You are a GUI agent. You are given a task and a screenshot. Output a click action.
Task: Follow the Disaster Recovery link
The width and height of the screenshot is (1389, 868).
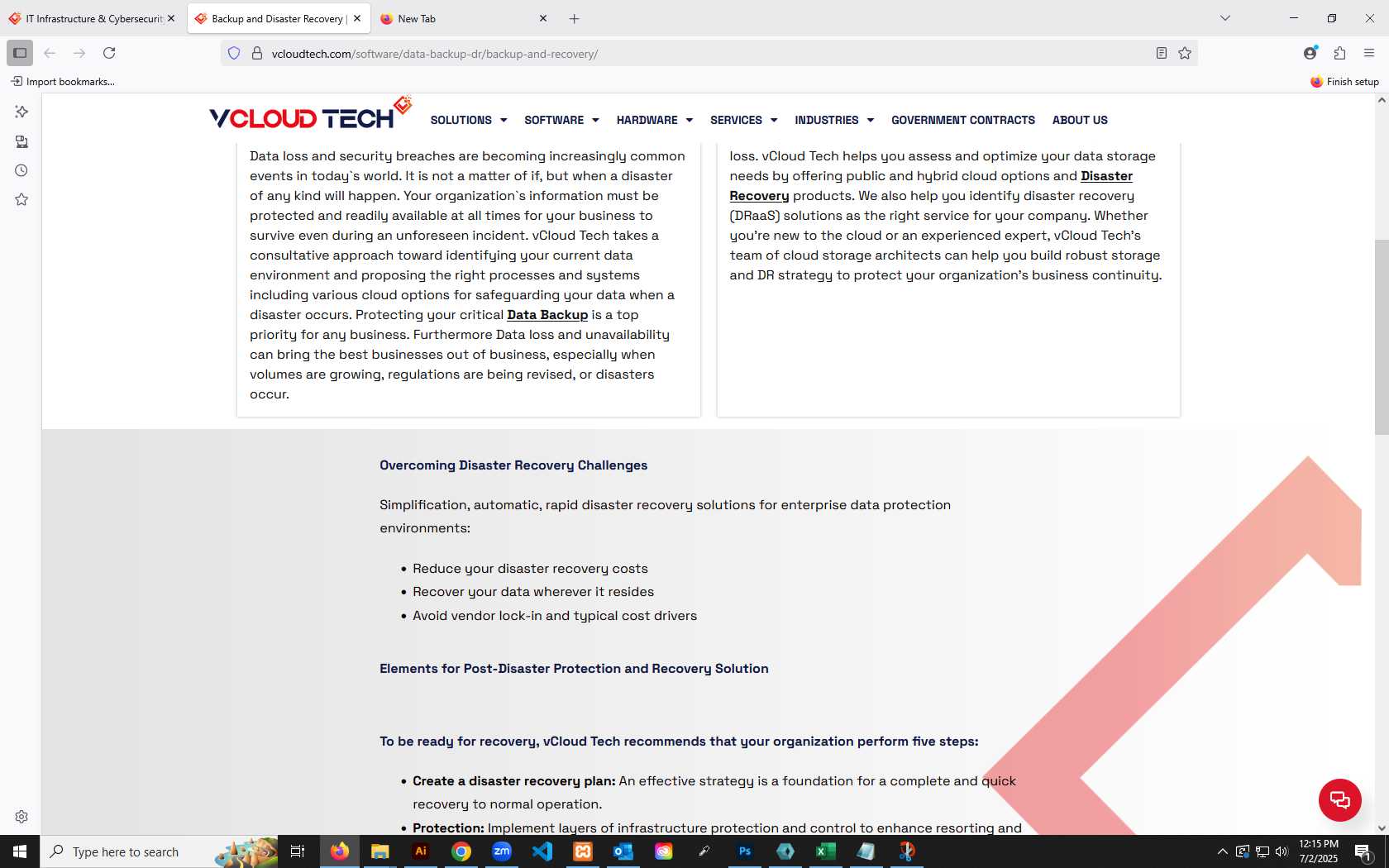click(1106, 176)
